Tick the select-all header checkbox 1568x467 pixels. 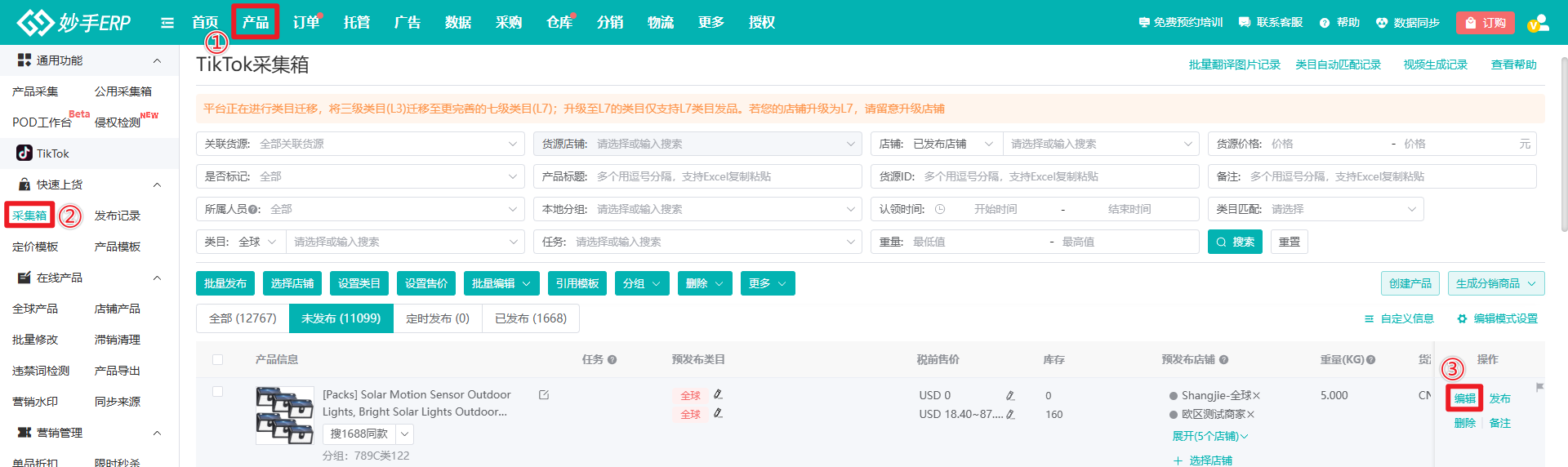217,359
